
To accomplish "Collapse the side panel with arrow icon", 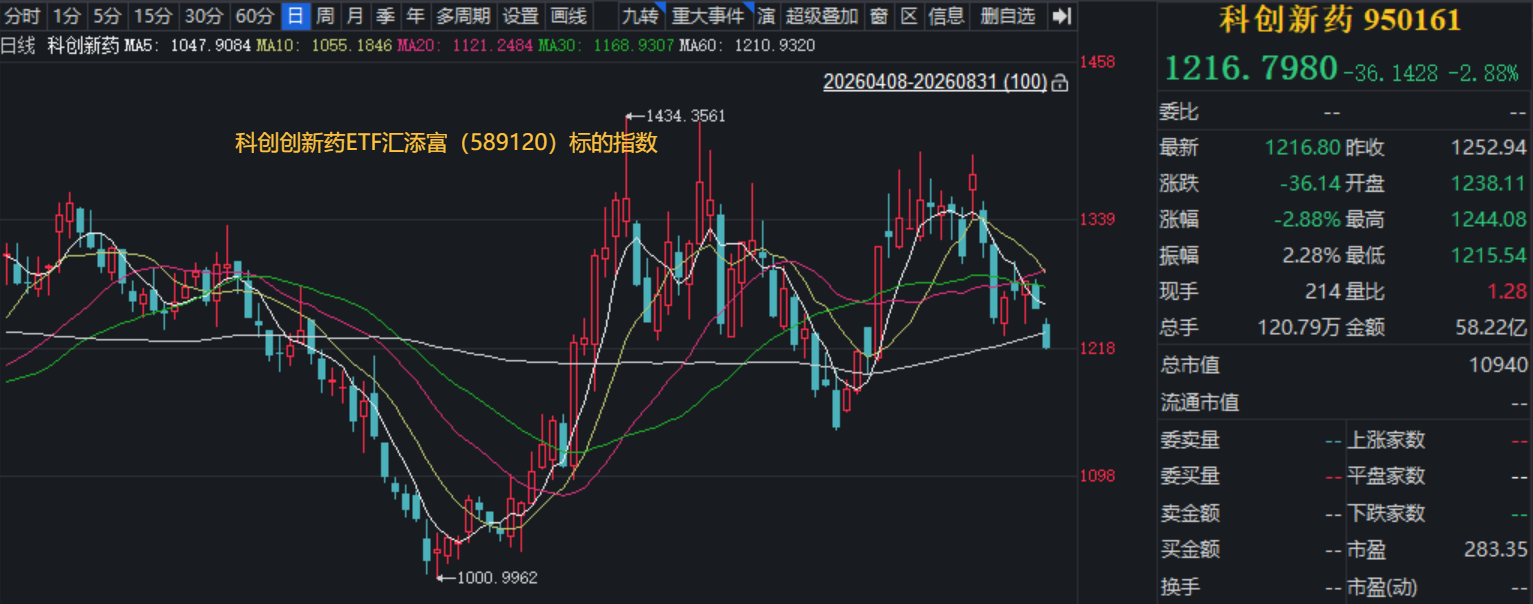I will (x=1062, y=16).
